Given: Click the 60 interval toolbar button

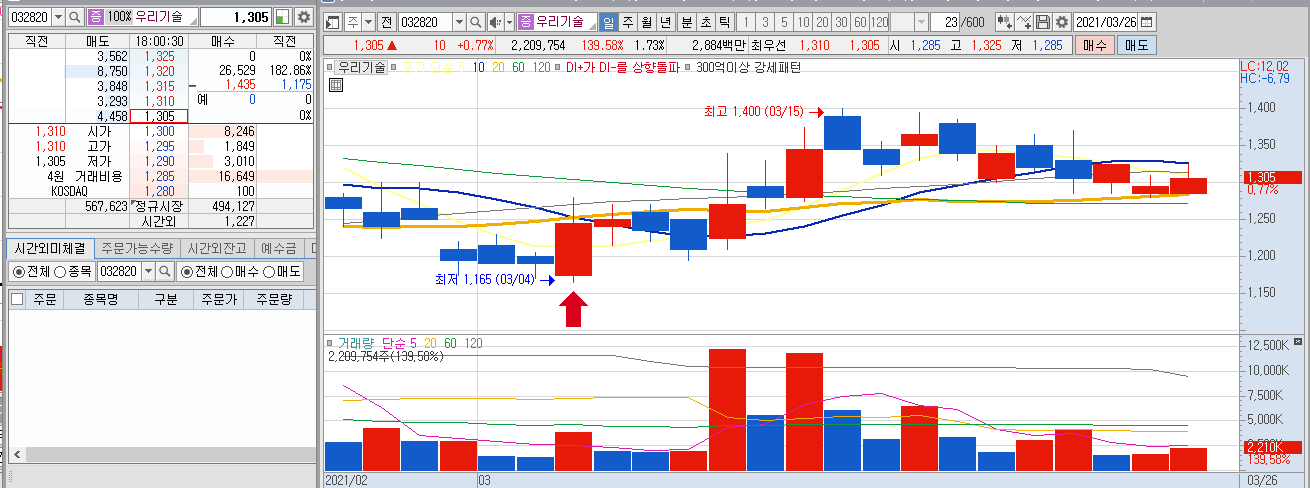Looking at the screenshot, I should click(859, 22).
